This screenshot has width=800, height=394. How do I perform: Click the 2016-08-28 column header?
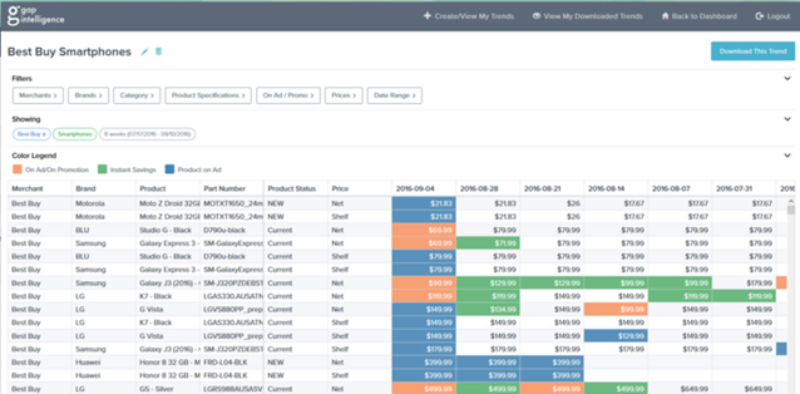[488, 188]
